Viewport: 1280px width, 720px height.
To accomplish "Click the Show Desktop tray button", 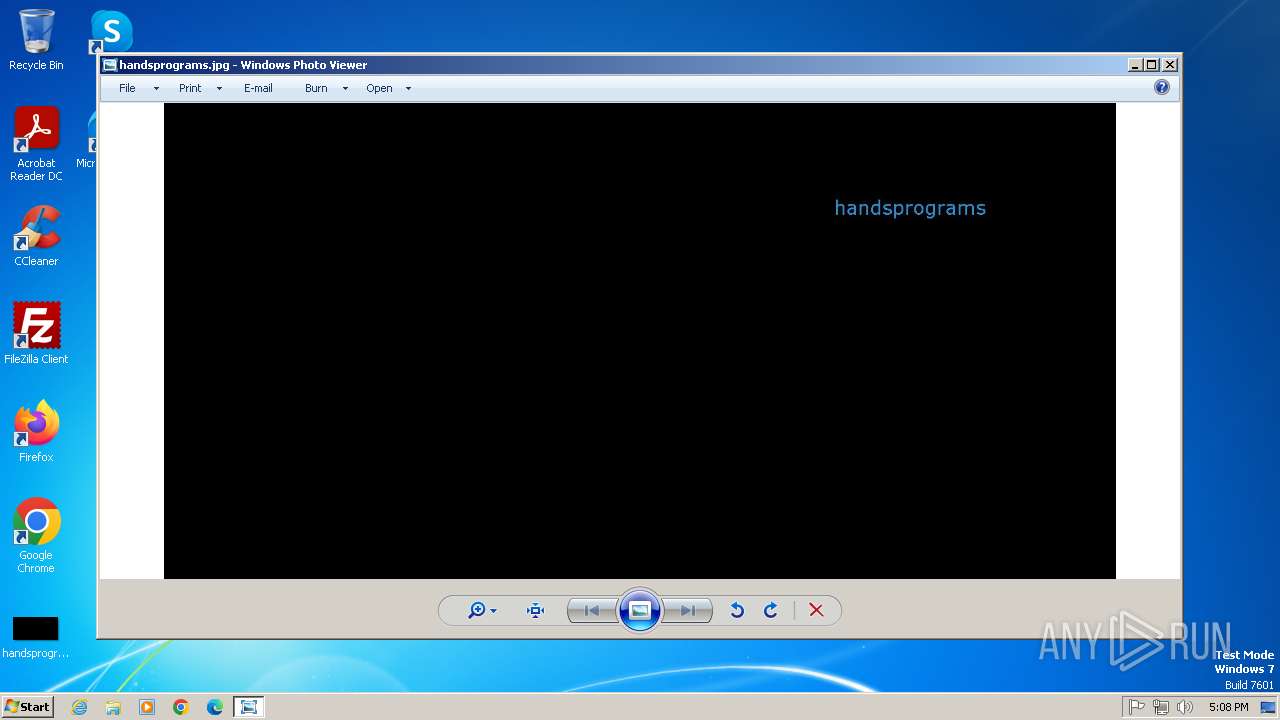I will pos(1268,707).
